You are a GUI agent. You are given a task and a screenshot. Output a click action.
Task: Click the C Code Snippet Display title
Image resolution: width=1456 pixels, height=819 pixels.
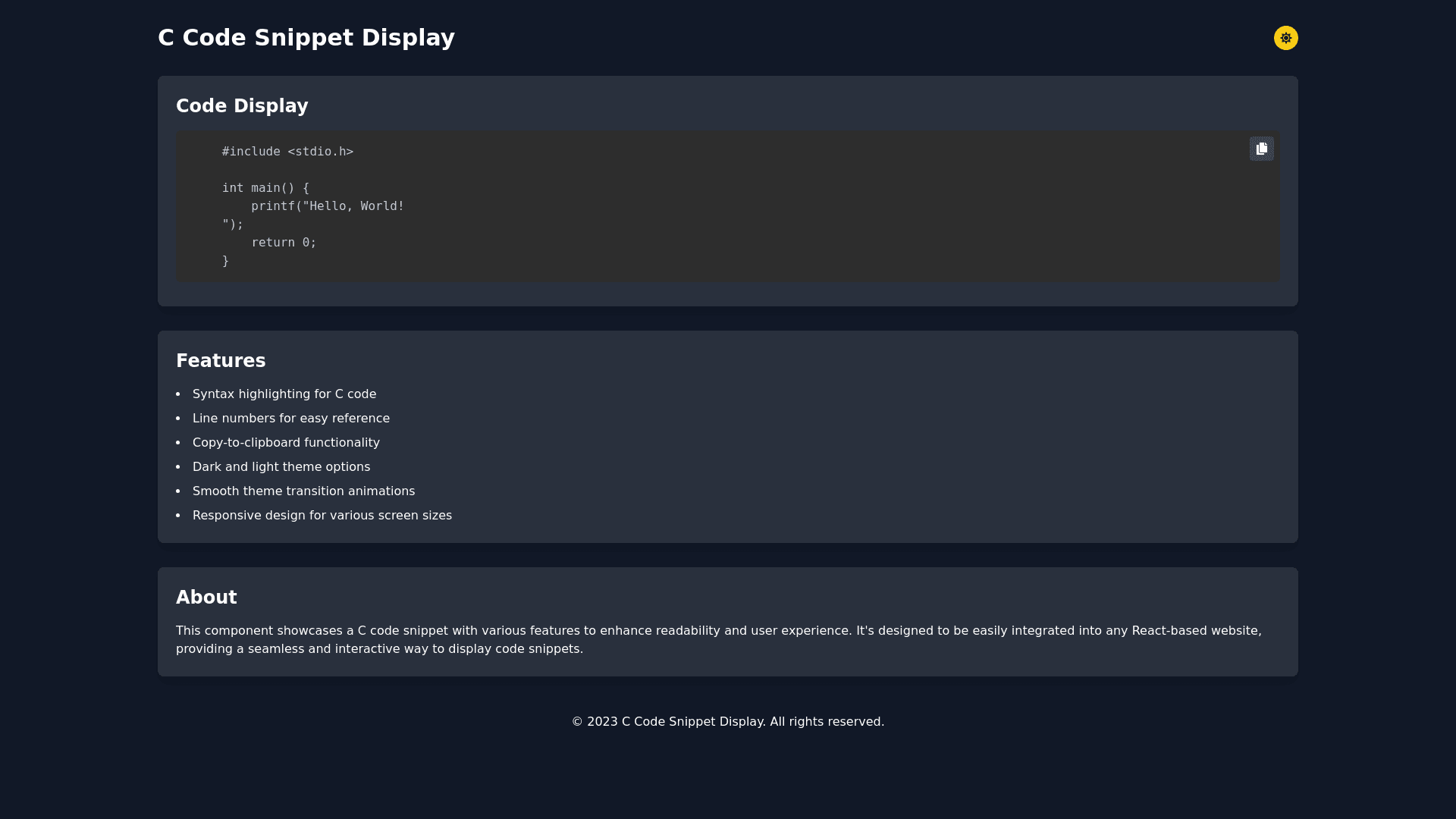pos(306,37)
